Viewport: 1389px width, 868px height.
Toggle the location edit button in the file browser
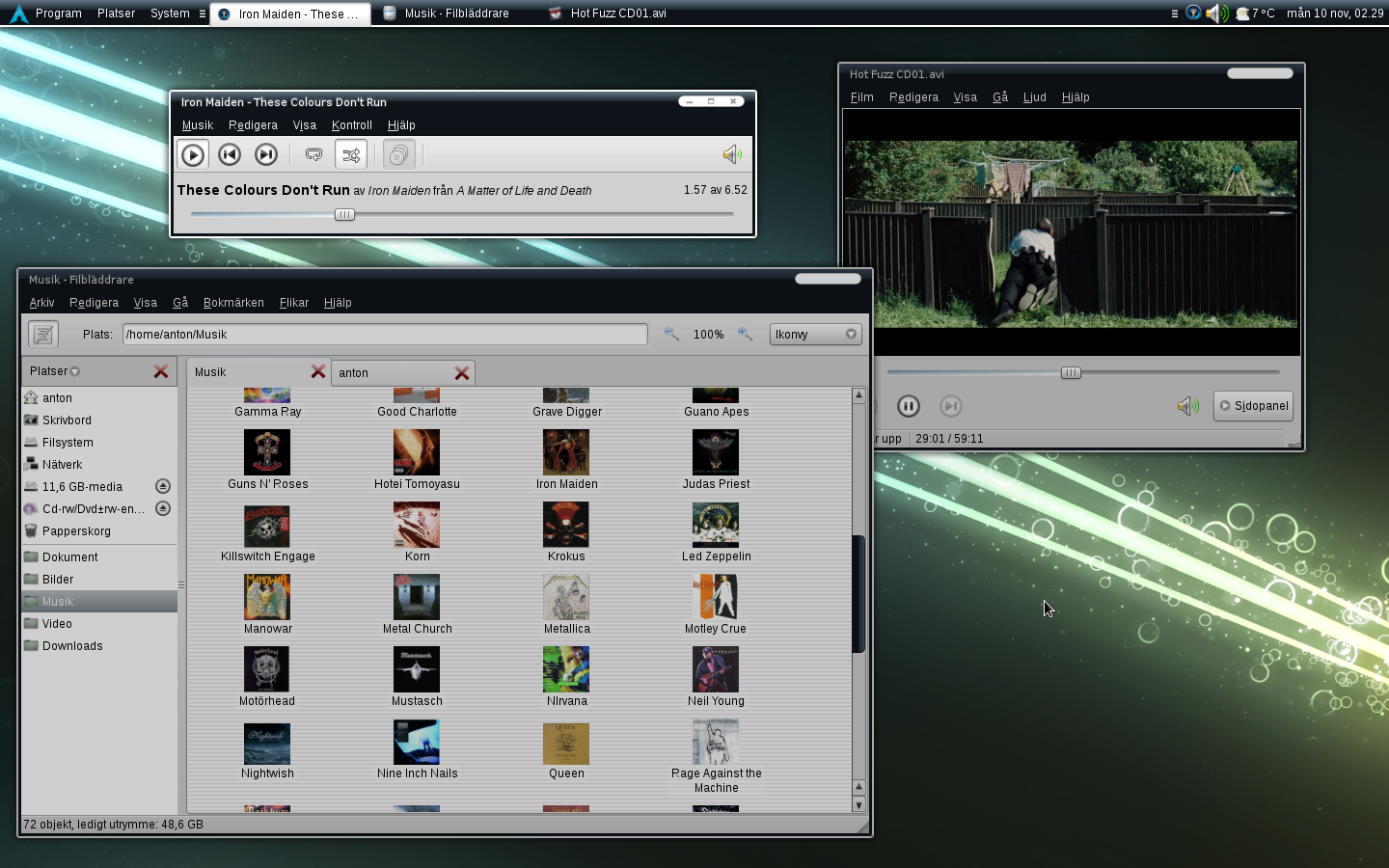[43, 335]
